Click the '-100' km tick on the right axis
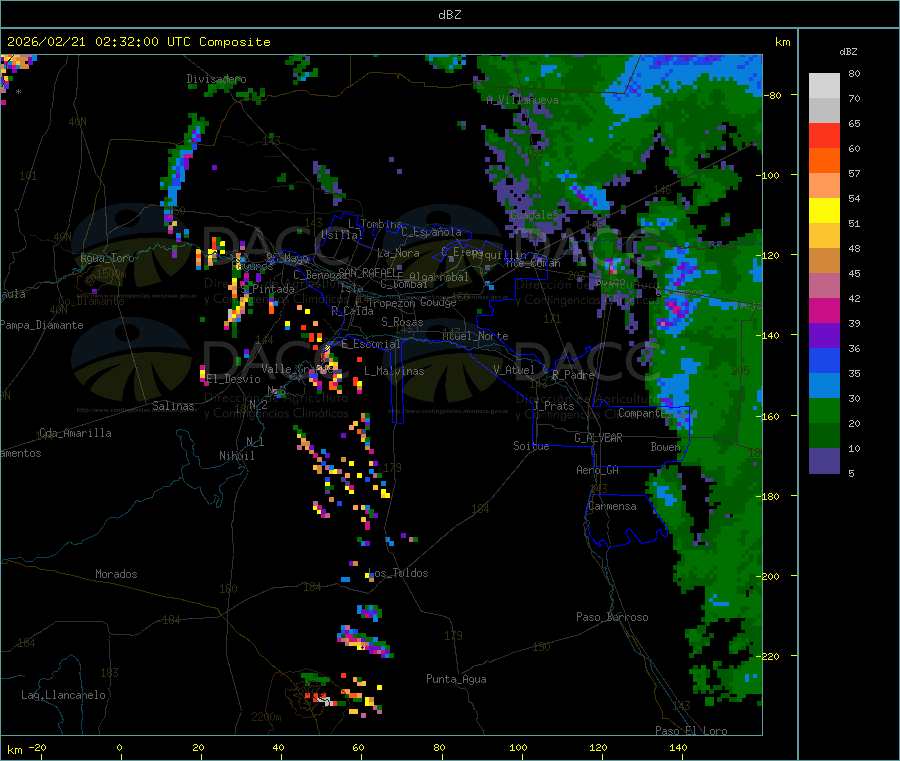Screen dimensions: 900x761 point(767,175)
